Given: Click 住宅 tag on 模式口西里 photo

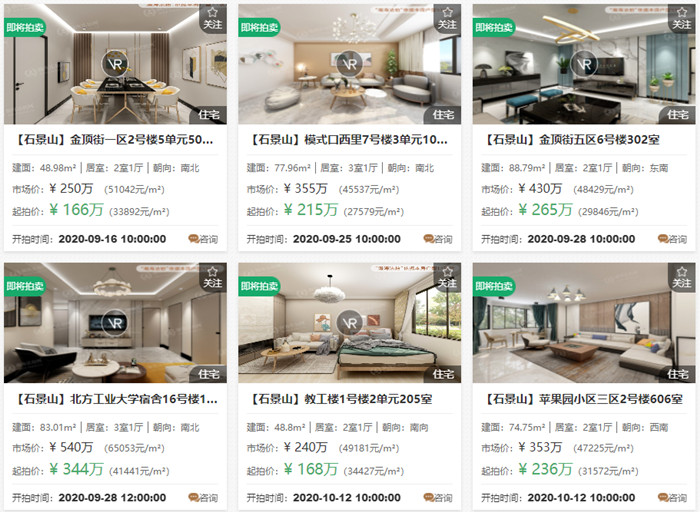Looking at the screenshot, I should 443,115.
